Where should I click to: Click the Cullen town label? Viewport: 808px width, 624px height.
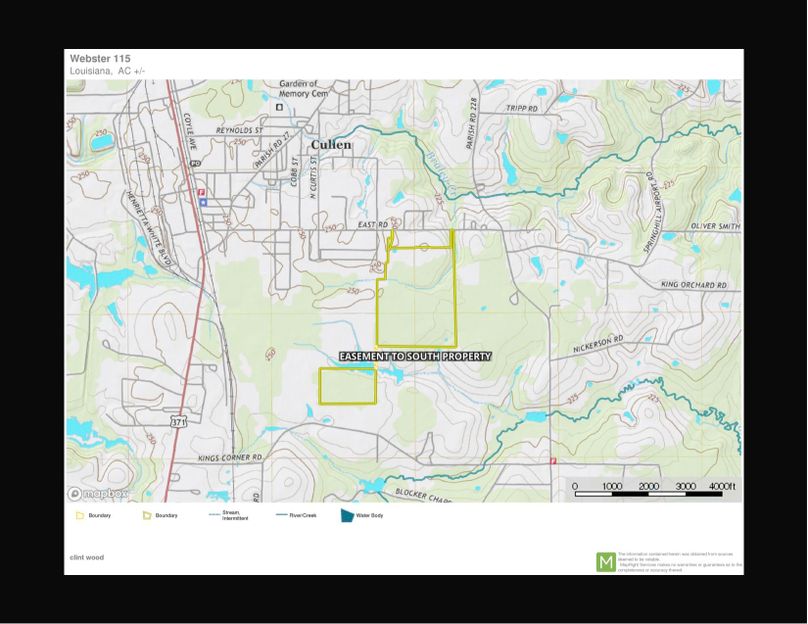point(331,144)
